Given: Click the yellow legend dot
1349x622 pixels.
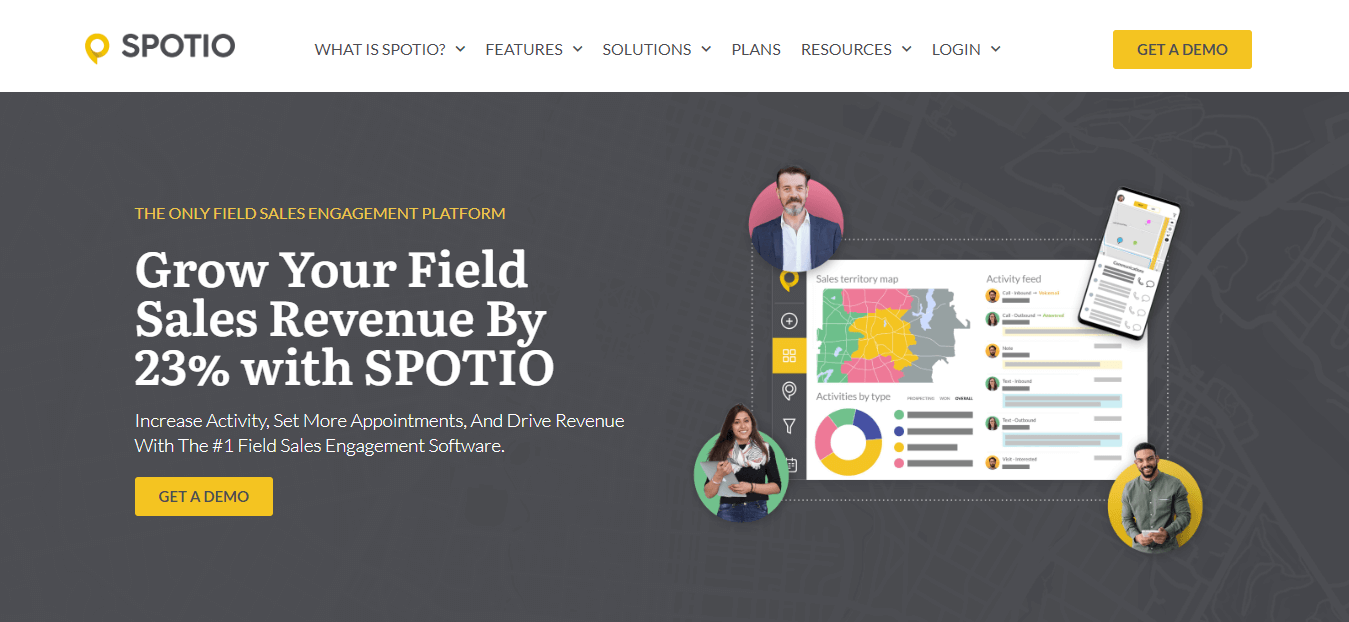Looking at the screenshot, I should click(898, 447).
